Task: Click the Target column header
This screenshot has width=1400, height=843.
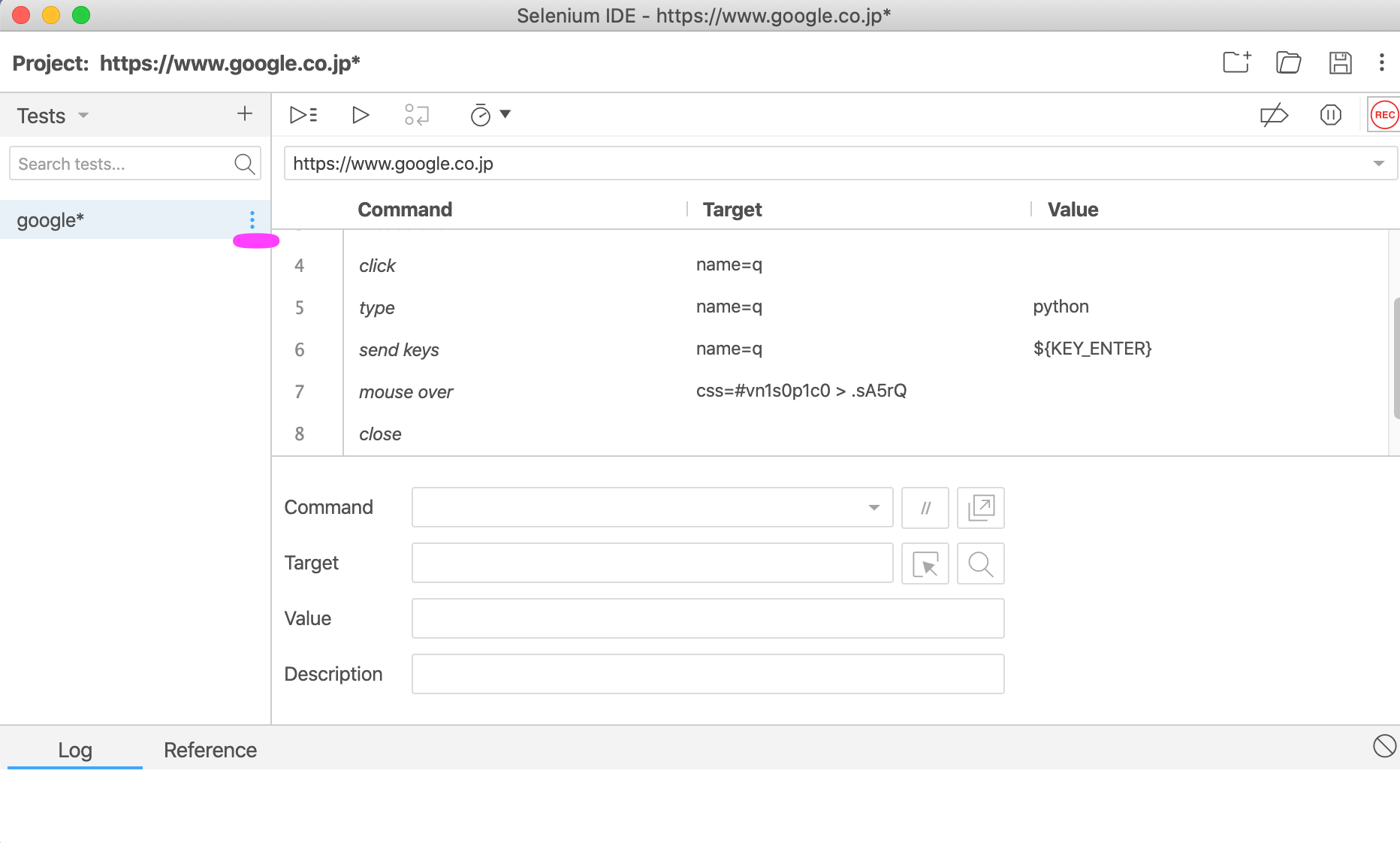Action: click(x=732, y=210)
